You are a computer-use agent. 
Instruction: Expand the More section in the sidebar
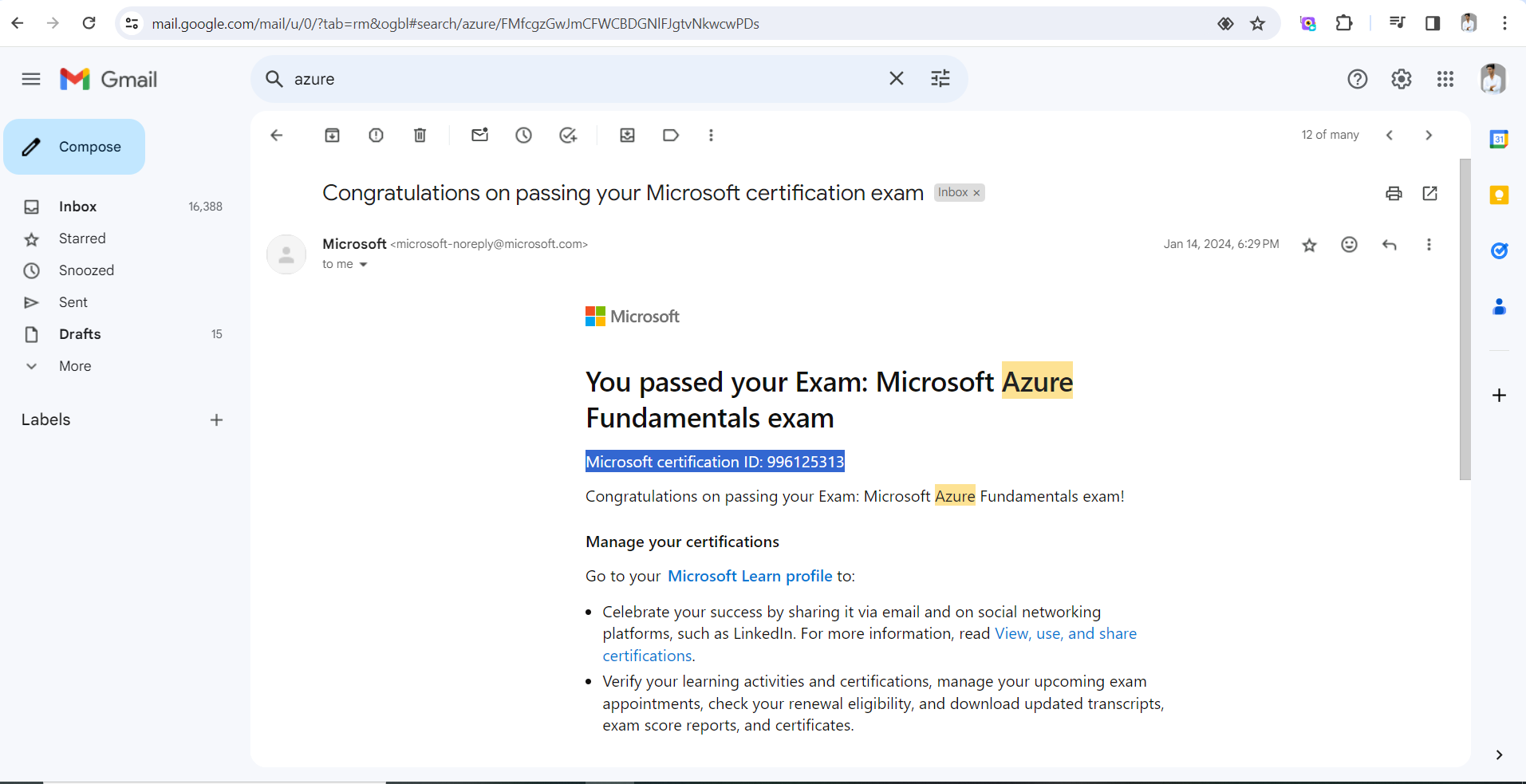pyautogui.click(x=74, y=365)
